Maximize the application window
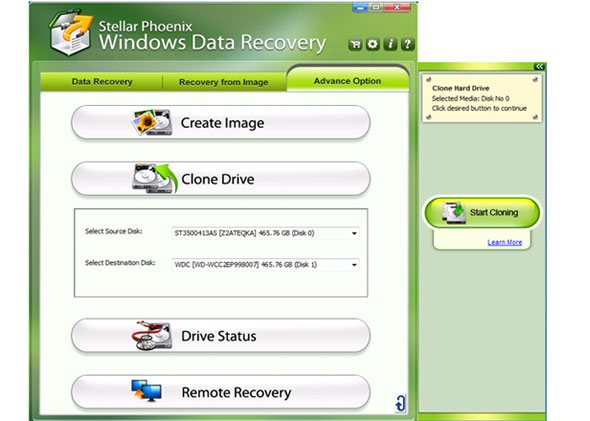The width and height of the screenshot is (590, 421). tap(376, 8)
